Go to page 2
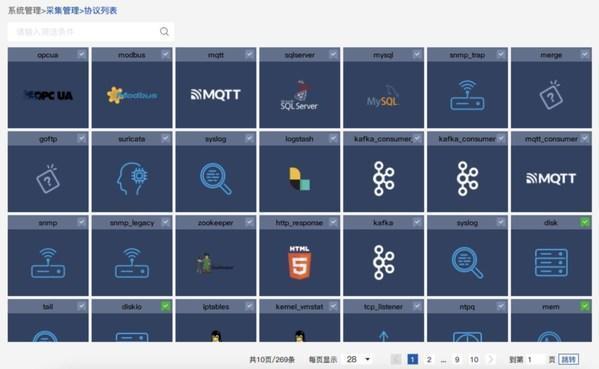 pos(429,359)
